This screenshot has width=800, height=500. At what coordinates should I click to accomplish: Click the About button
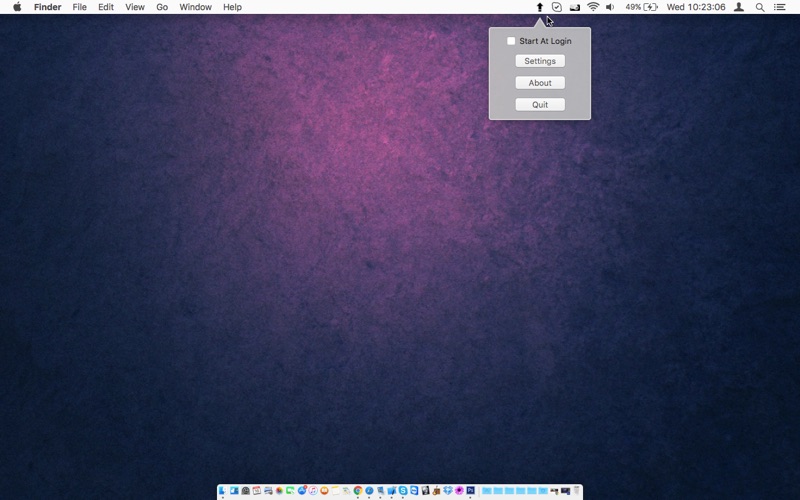(x=540, y=83)
